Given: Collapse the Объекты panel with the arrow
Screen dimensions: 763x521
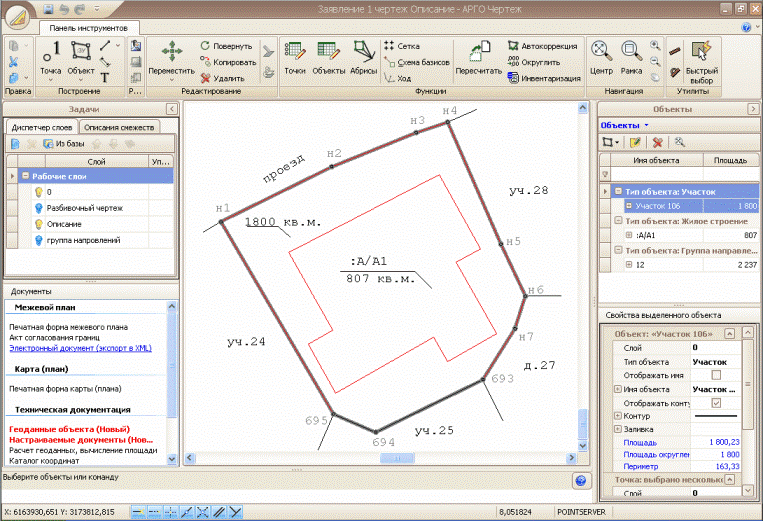Looking at the screenshot, I should (753, 109).
